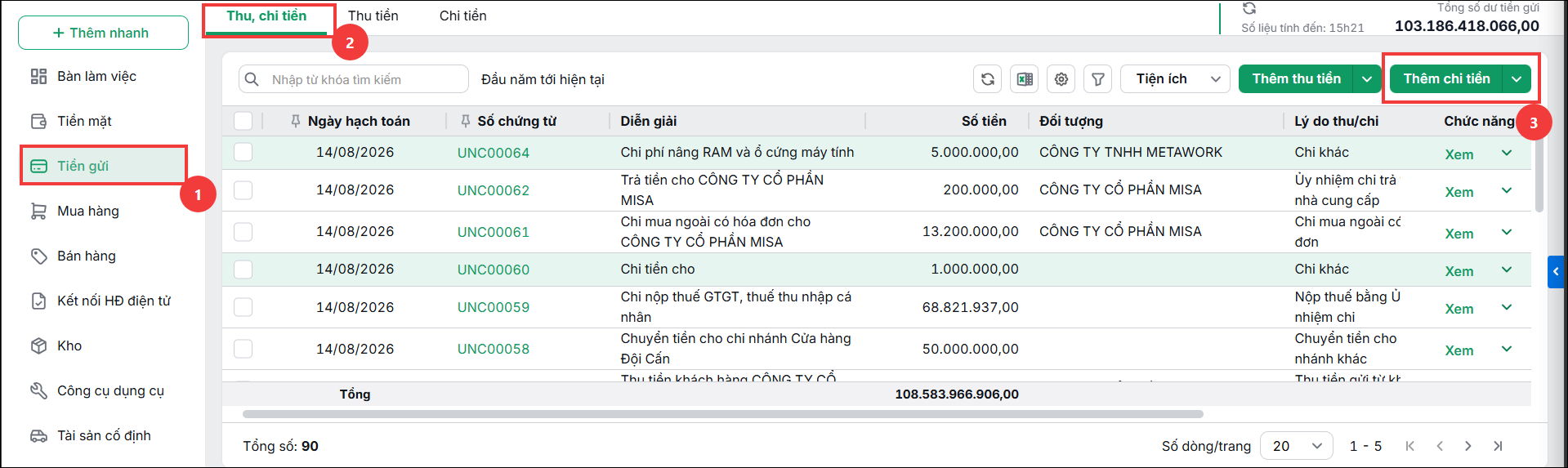Open voucher UNC00062 link
This screenshot has height=468, width=1568.
[494, 190]
